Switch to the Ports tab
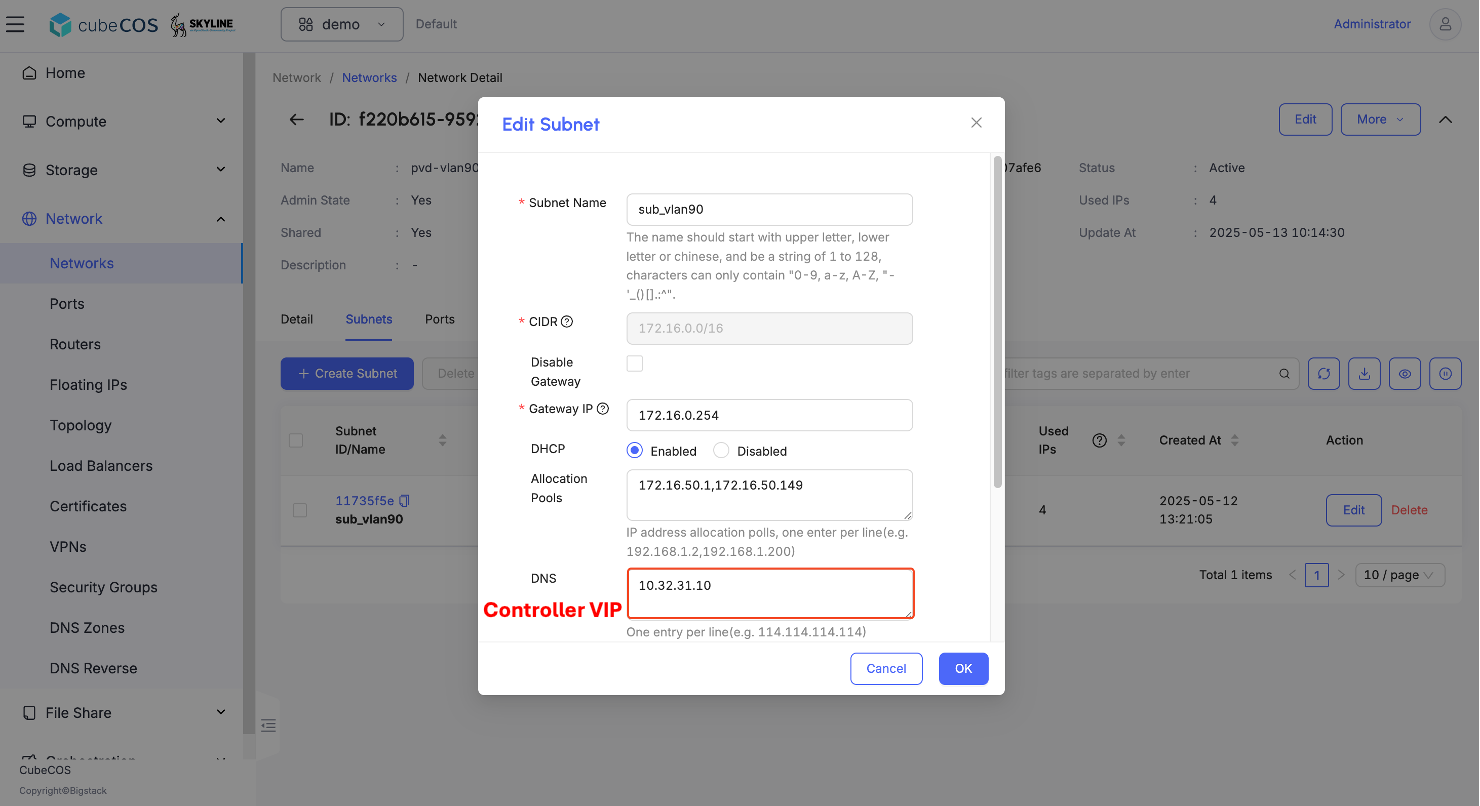Viewport: 1480px width, 806px height. click(440, 319)
